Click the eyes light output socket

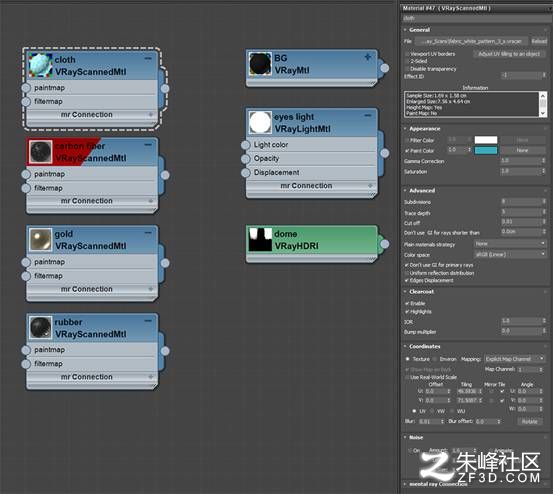384,153
